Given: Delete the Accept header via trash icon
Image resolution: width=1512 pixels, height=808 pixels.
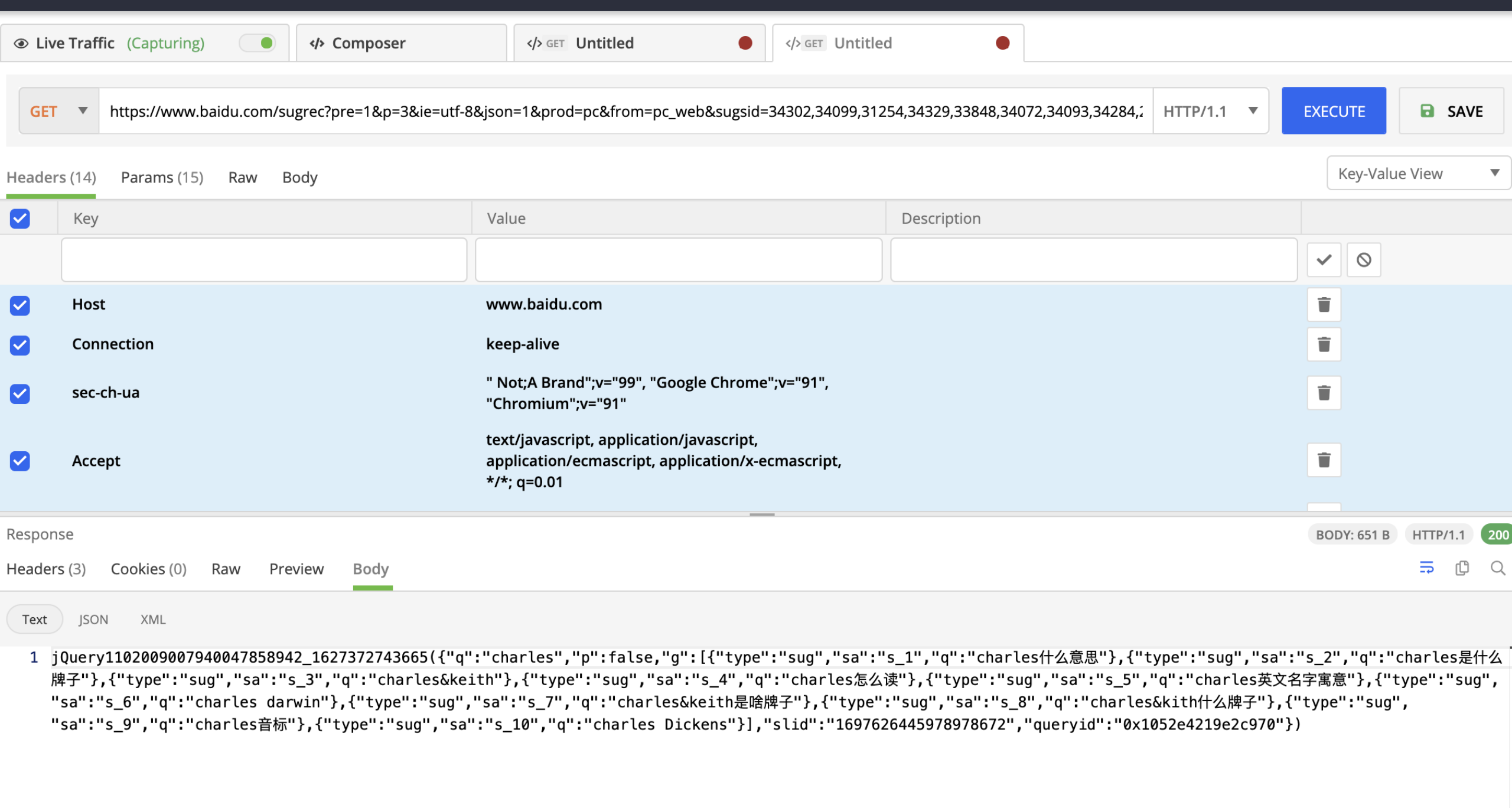Looking at the screenshot, I should (x=1324, y=460).
